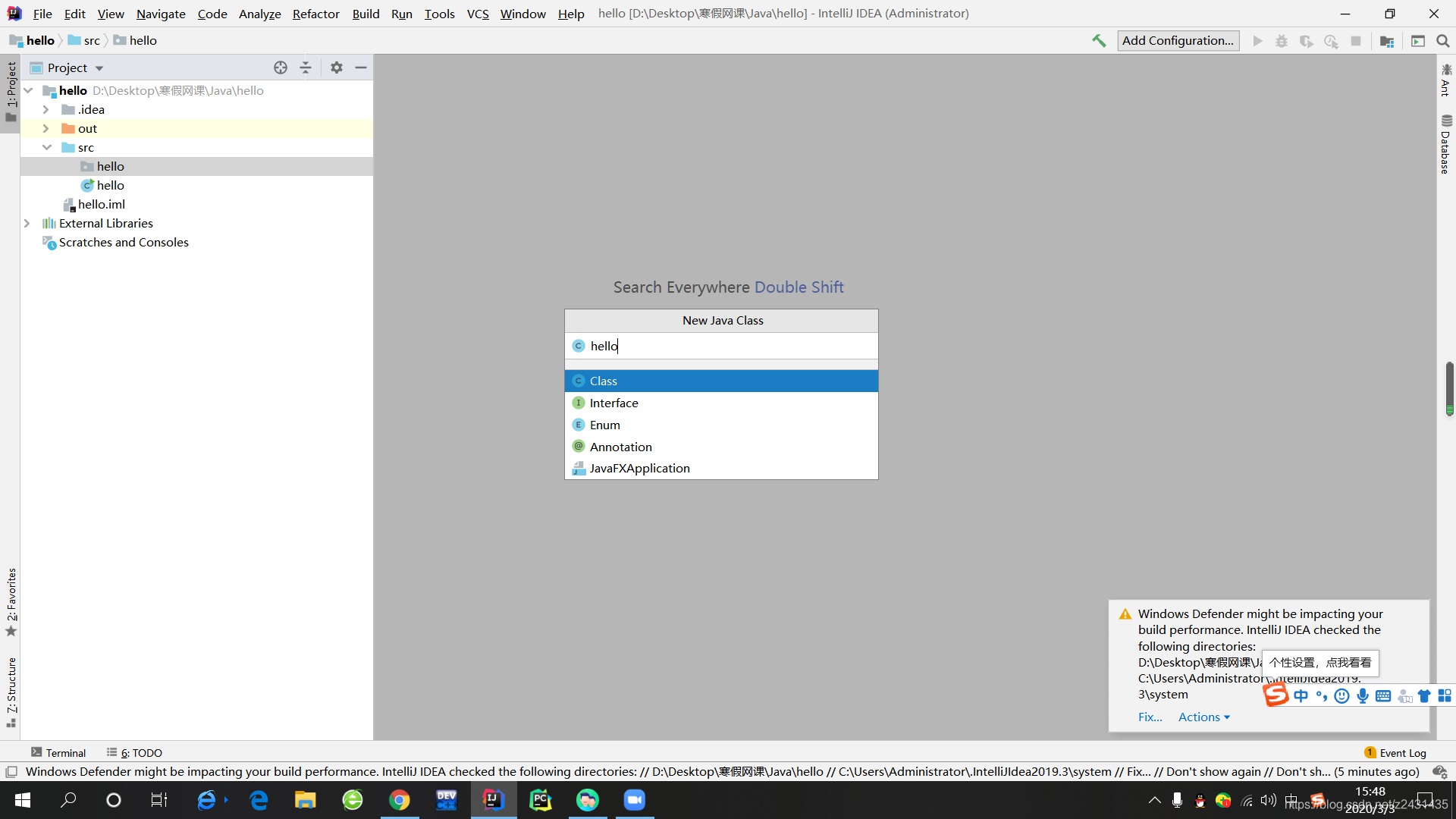This screenshot has width=1456, height=819.
Task: Click the class name input field
Action: point(721,346)
